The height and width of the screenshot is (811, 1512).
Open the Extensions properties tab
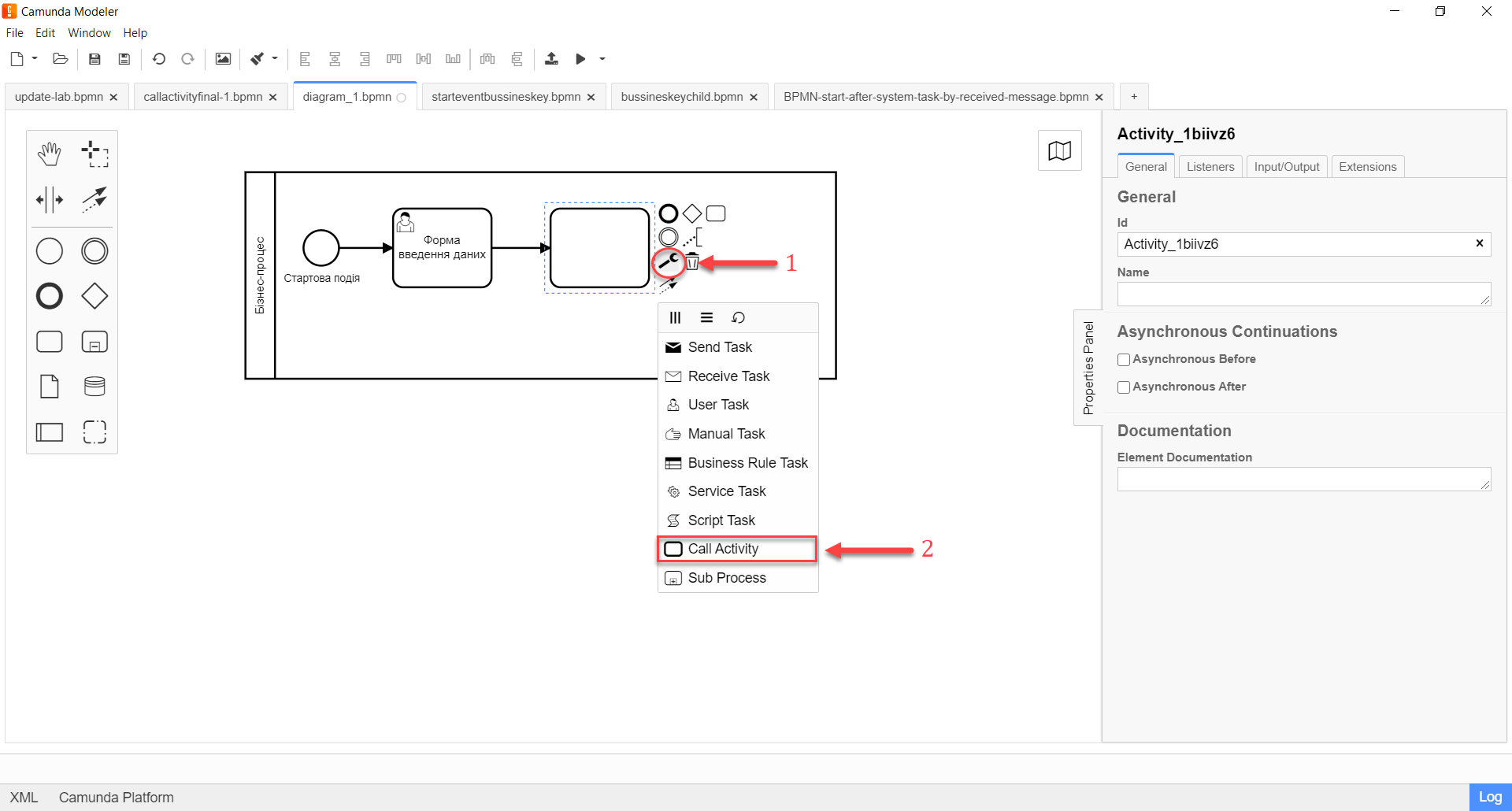(x=1368, y=167)
